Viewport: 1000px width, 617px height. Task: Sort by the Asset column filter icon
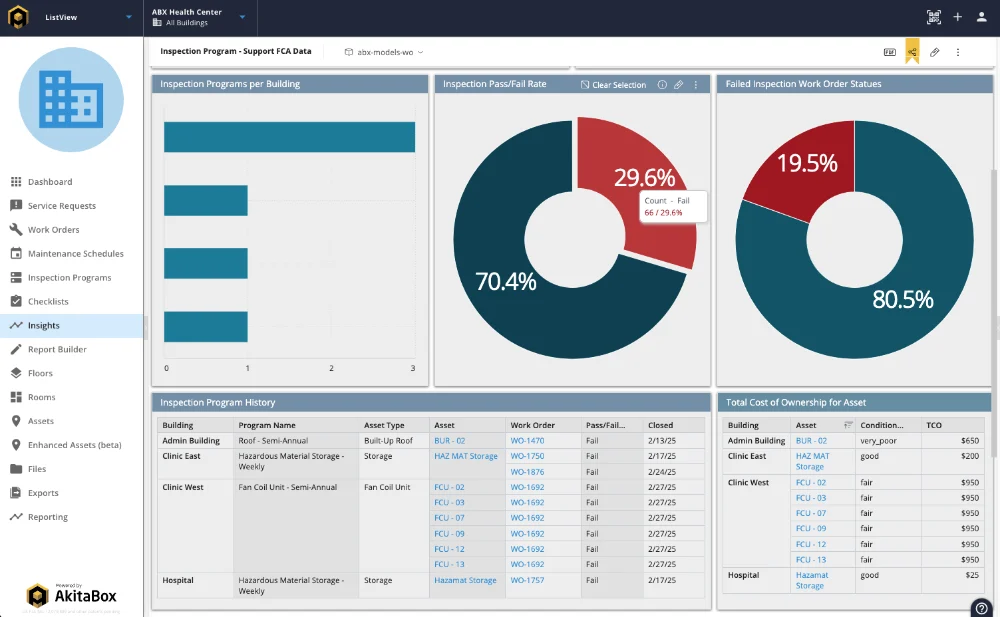848,425
